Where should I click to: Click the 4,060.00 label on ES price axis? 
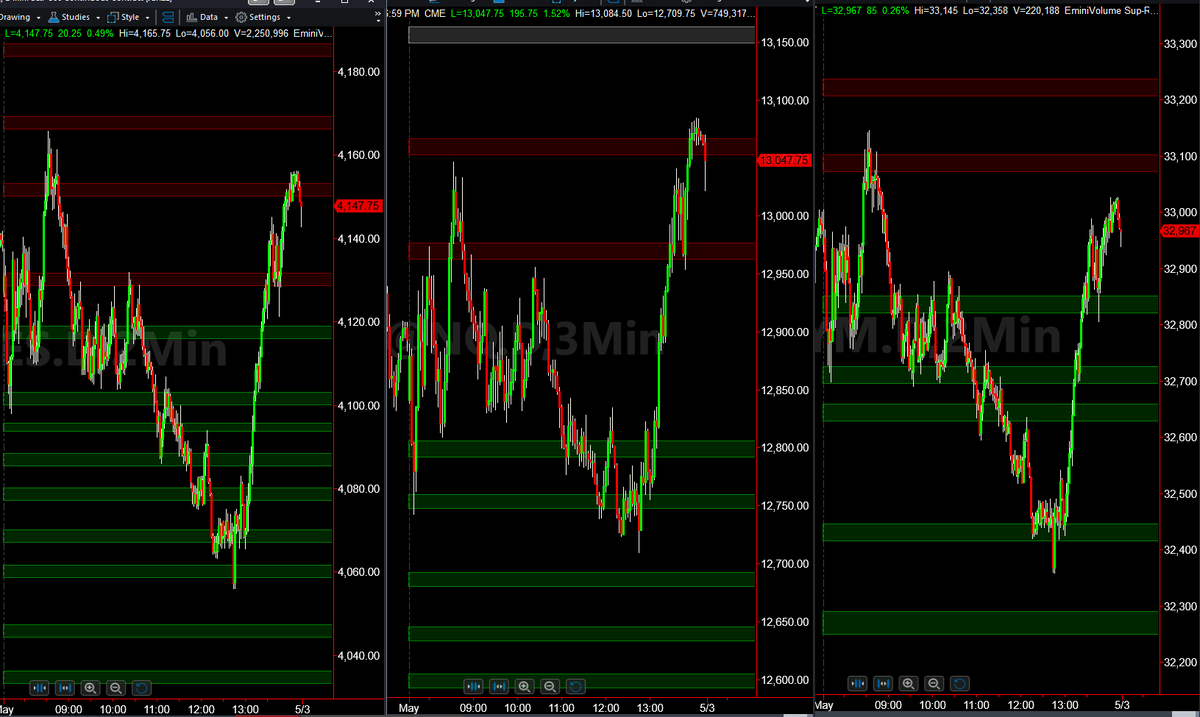359,572
